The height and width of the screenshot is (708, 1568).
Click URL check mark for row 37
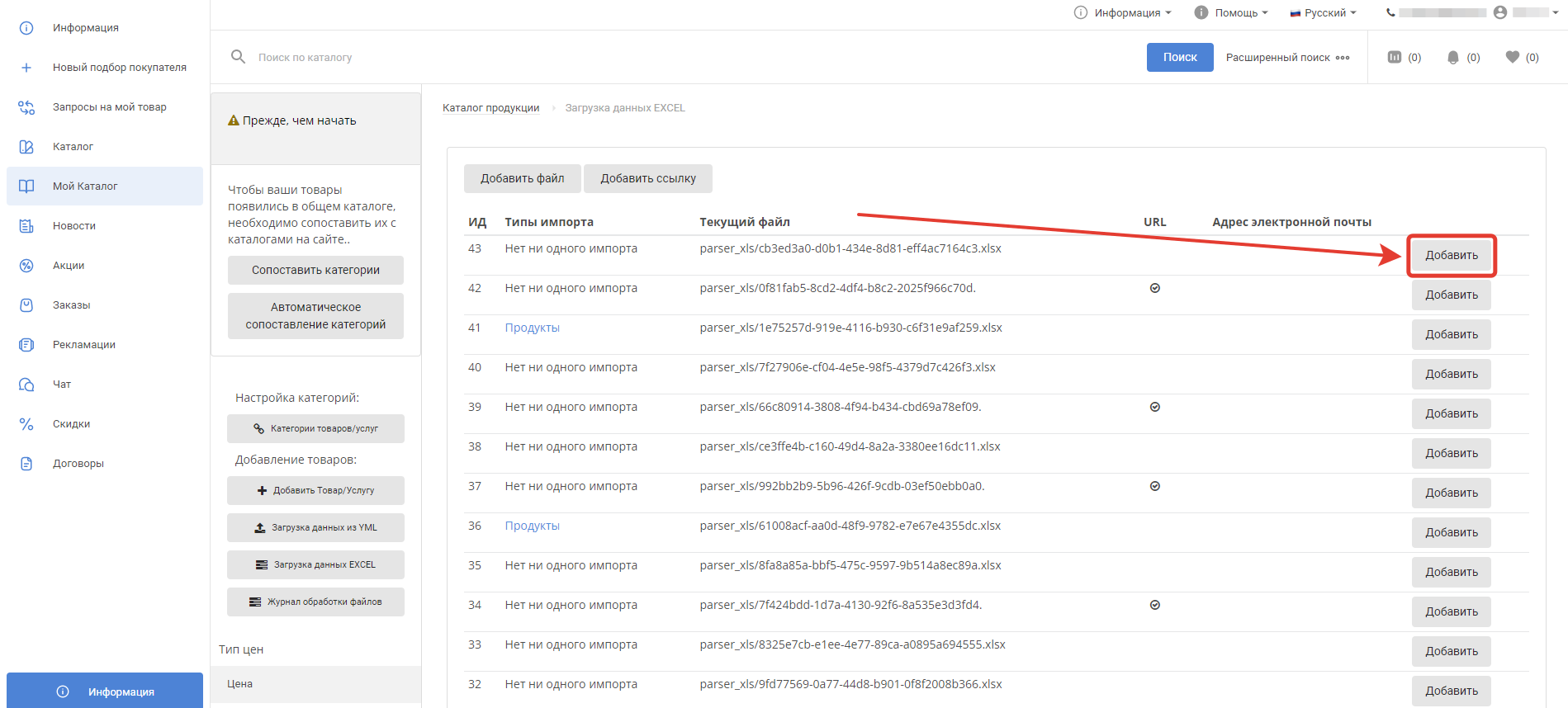click(x=1155, y=486)
